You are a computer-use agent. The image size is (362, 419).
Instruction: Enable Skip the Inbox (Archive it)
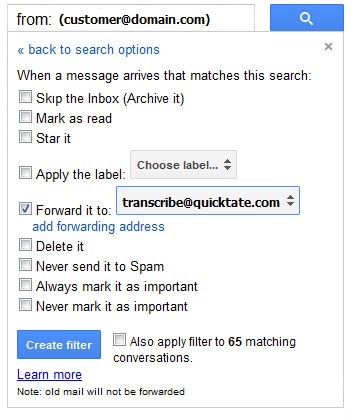[25, 97]
